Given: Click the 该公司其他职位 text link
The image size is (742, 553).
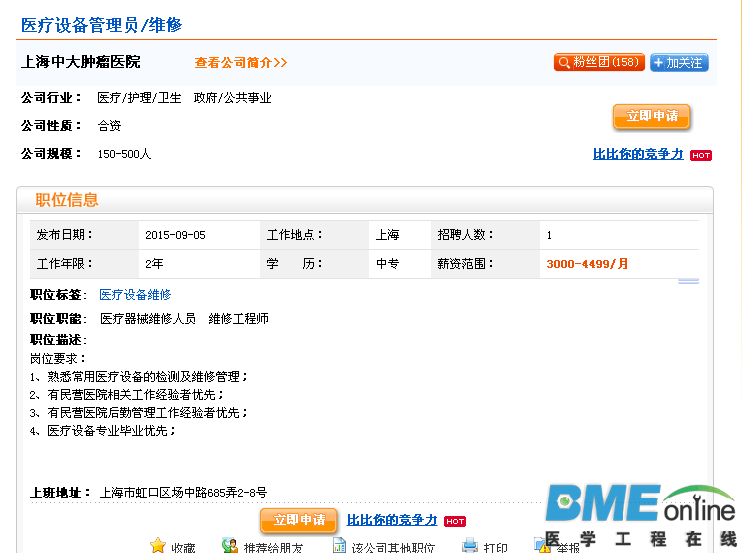Looking at the screenshot, I should pyautogui.click(x=393, y=548).
